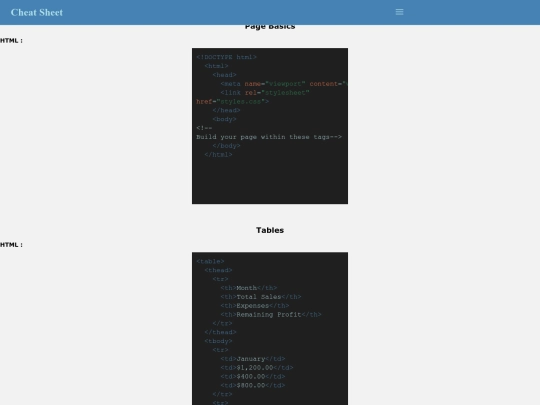Click the <head> opening tag line

pyautogui.click(x=224, y=75)
